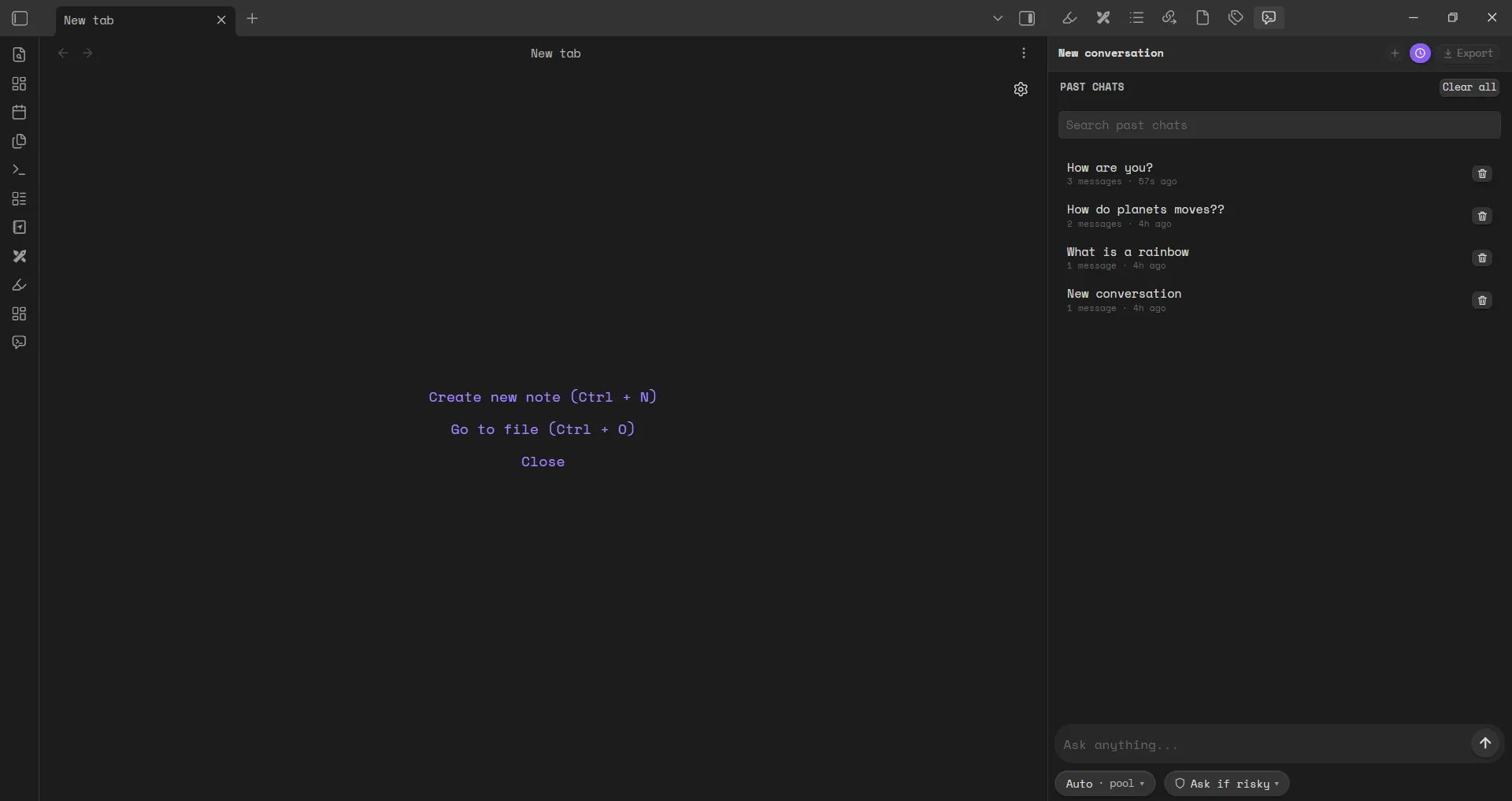The height and width of the screenshot is (801, 1512).
Task: Start a new chat with the plus icon
Action: (1395, 53)
